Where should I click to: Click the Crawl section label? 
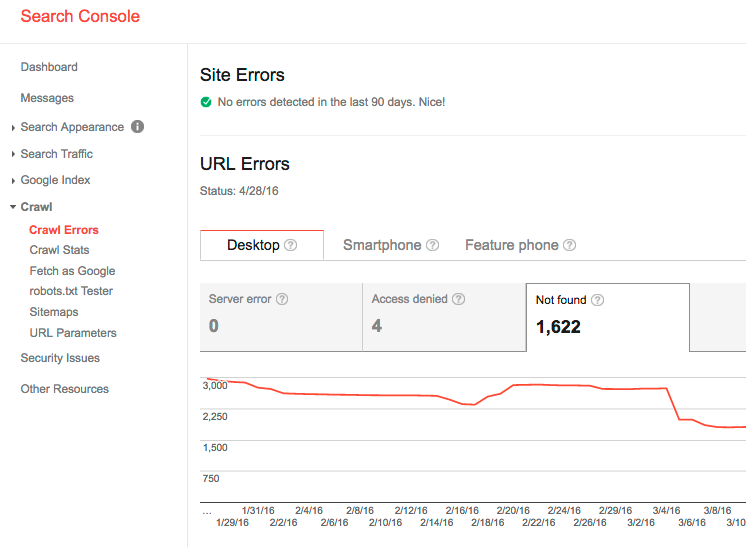point(36,207)
